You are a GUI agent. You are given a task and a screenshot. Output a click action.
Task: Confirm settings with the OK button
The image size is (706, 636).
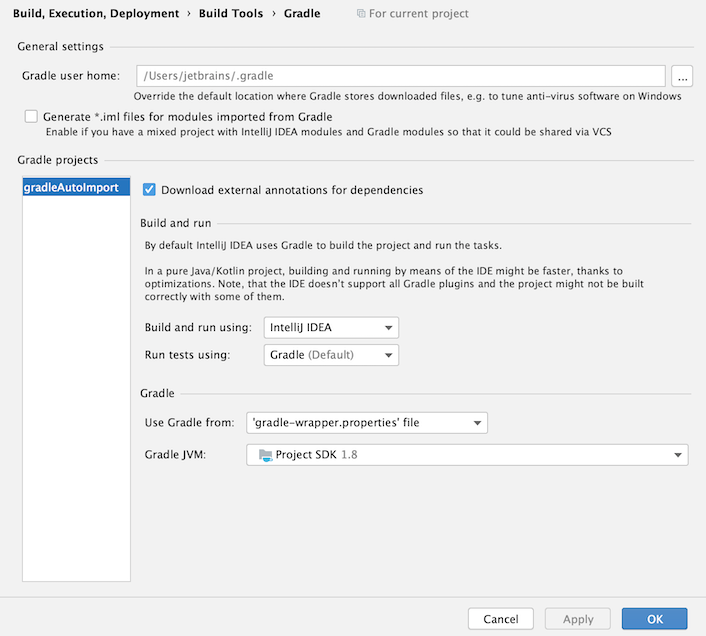[654, 619]
